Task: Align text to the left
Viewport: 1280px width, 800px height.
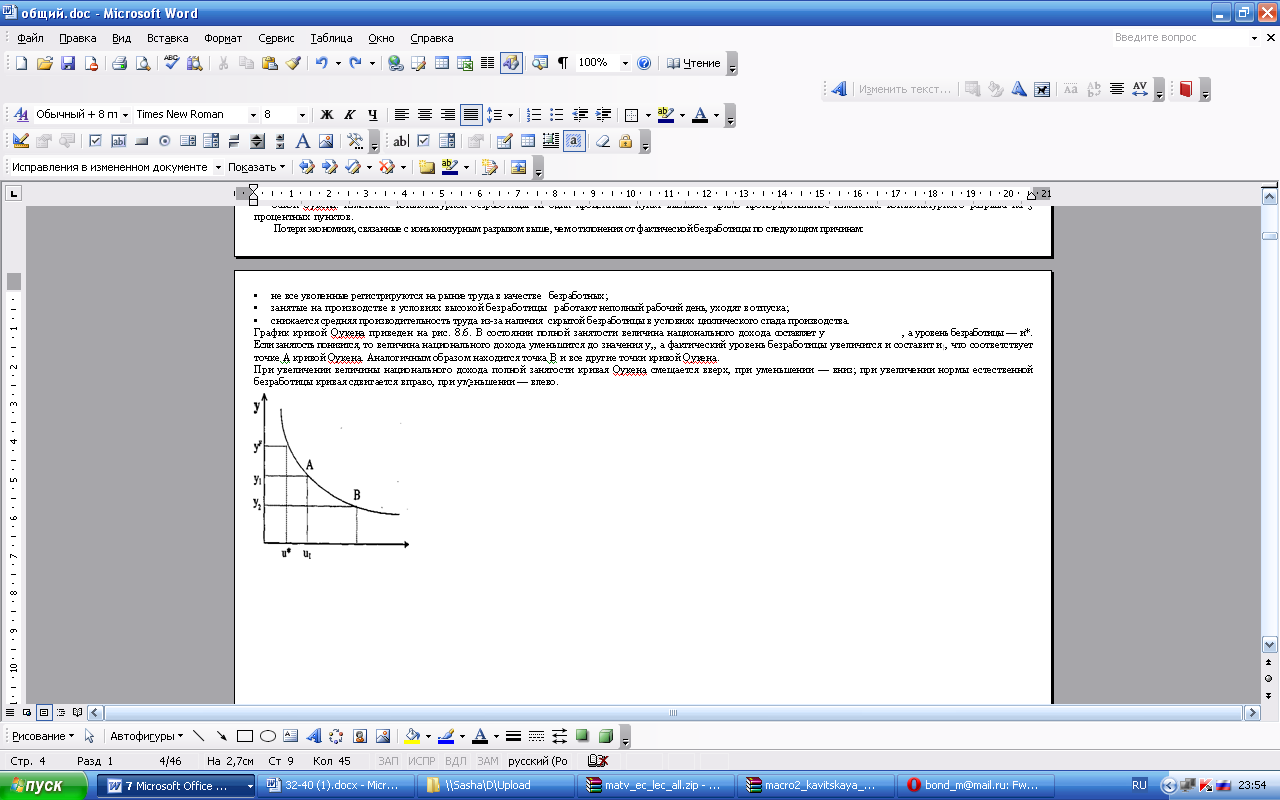Action: coord(401,115)
